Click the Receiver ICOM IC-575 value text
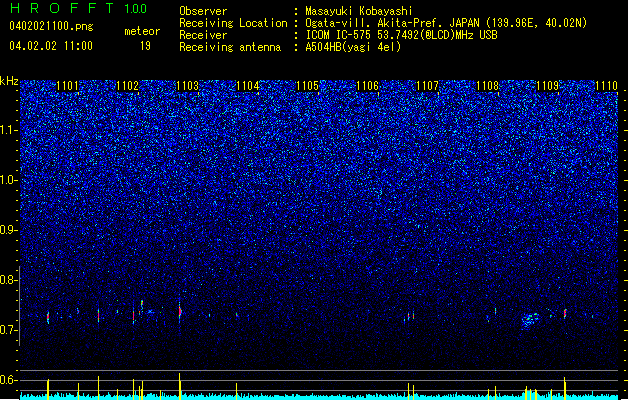629x400 pixels. [x=402, y=35]
